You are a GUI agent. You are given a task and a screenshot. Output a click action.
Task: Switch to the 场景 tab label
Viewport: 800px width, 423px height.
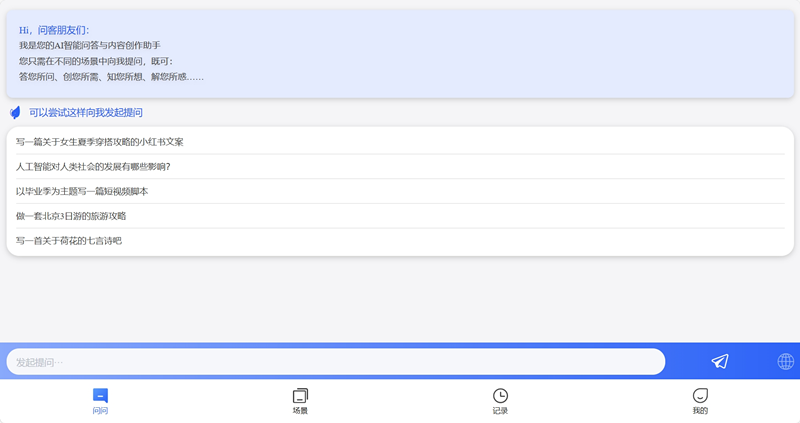click(300, 411)
